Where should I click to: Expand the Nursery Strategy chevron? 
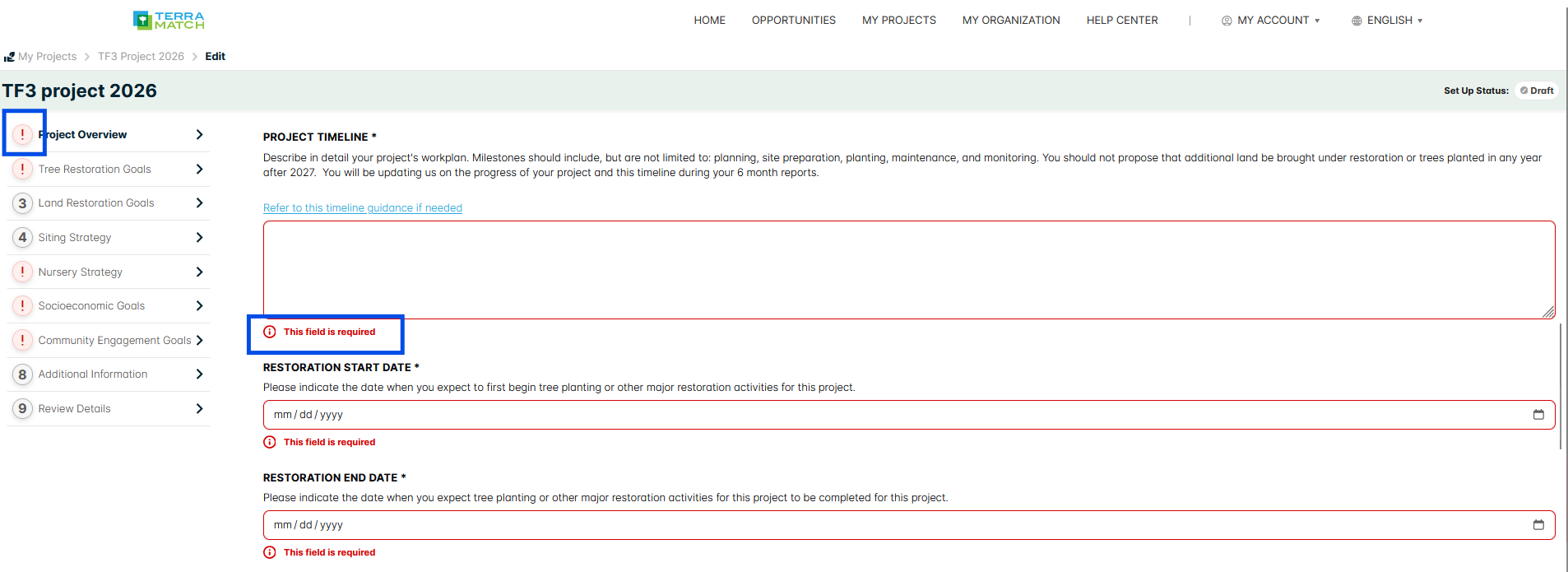coord(199,272)
